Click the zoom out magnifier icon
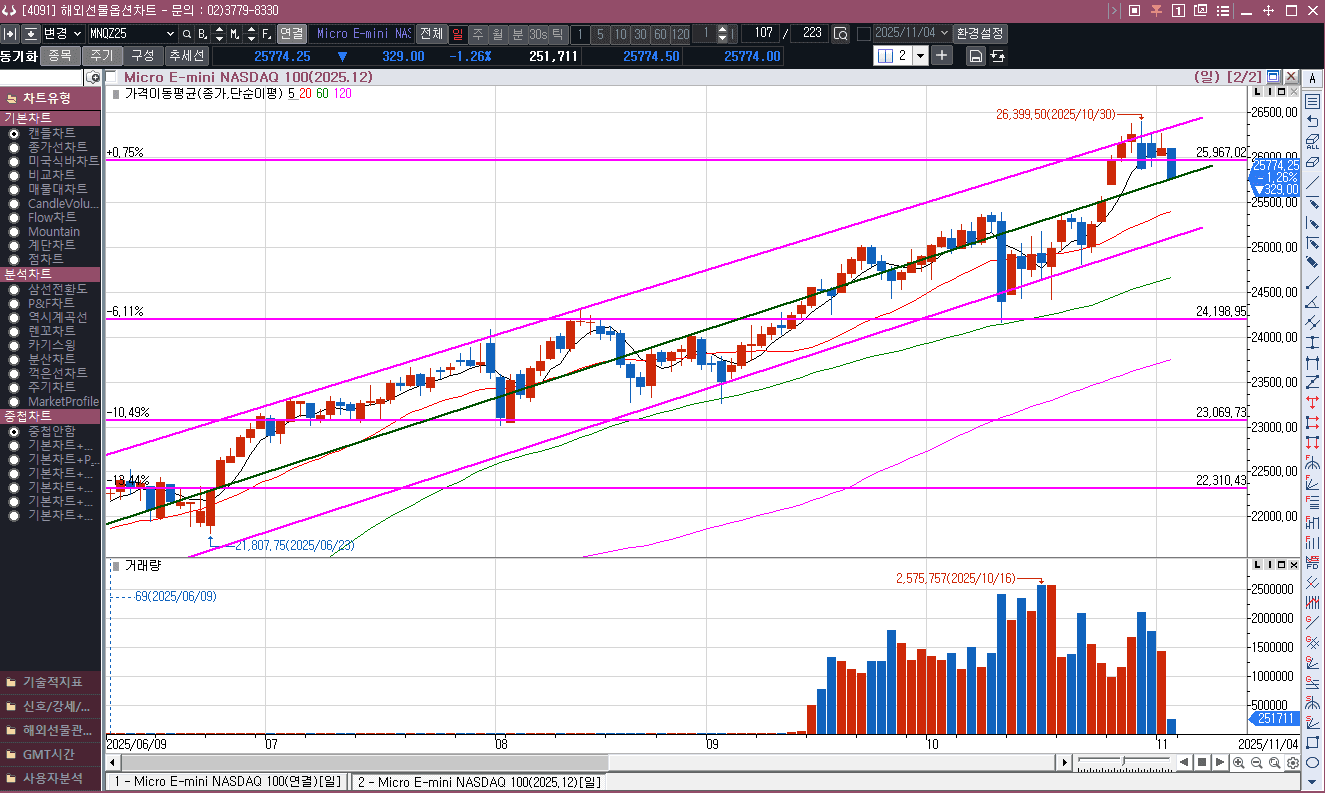This screenshot has height=793, width=1325. 1257,763
